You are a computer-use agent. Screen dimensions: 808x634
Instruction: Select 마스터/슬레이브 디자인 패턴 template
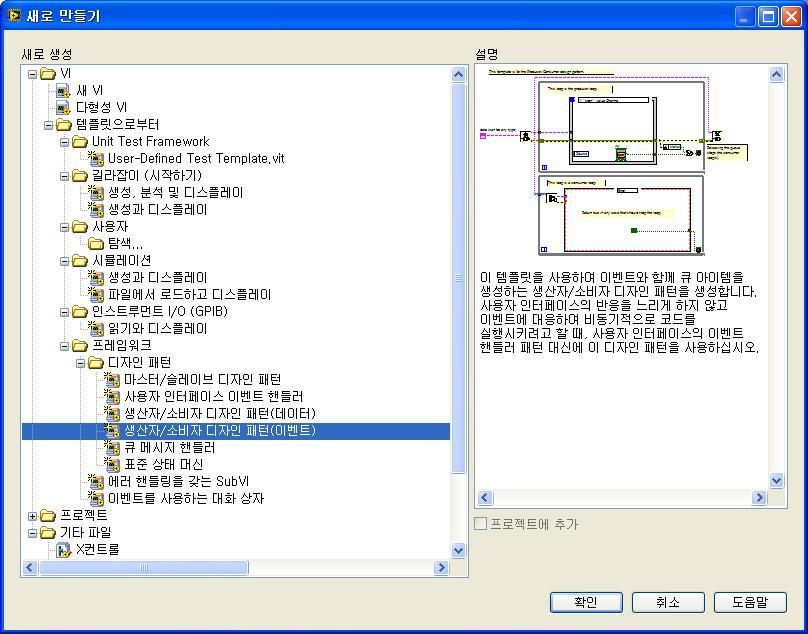tap(202, 380)
